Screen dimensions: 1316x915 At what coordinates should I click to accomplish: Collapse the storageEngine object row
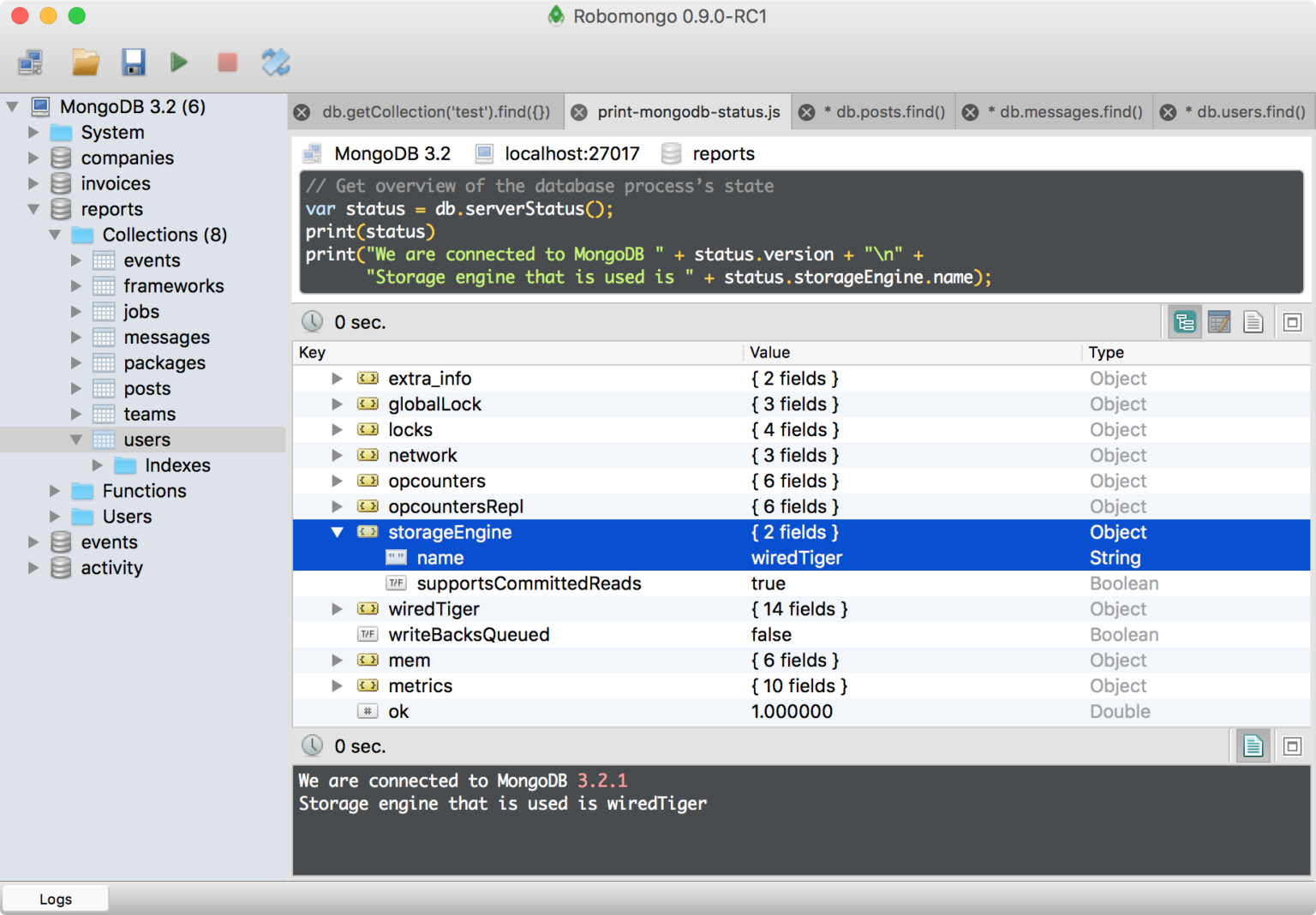click(x=337, y=532)
